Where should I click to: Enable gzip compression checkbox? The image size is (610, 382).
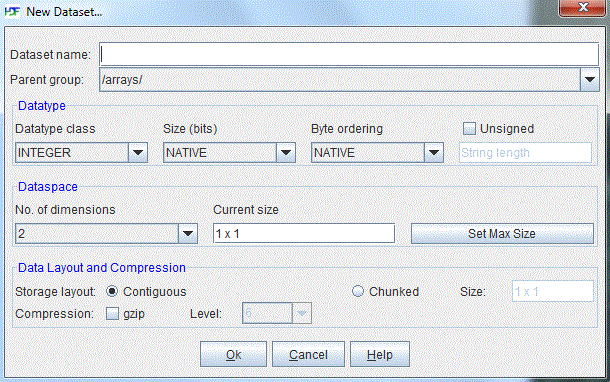pyautogui.click(x=112, y=314)
